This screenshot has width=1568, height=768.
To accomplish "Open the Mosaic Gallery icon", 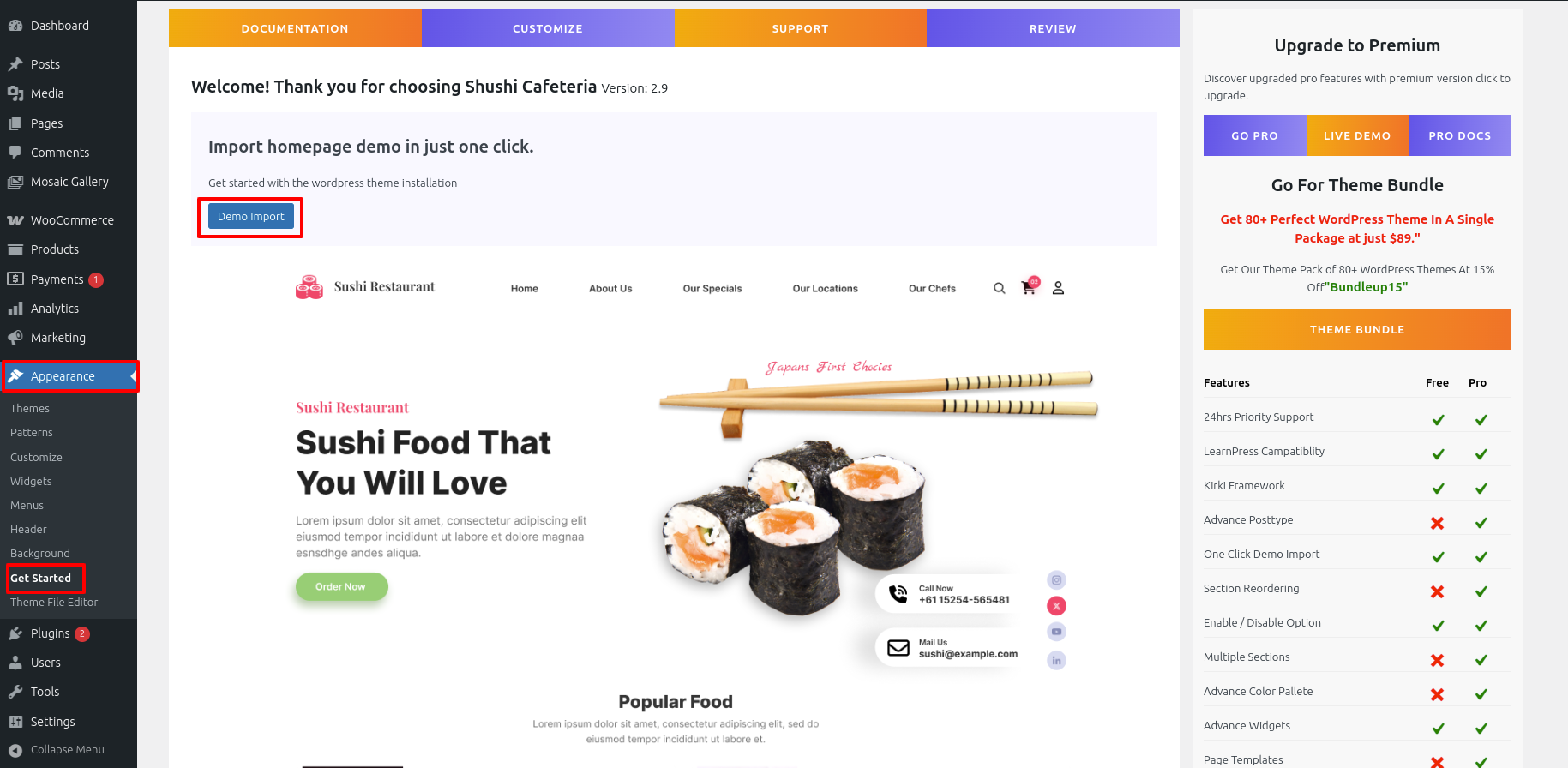I will (15, 182).
